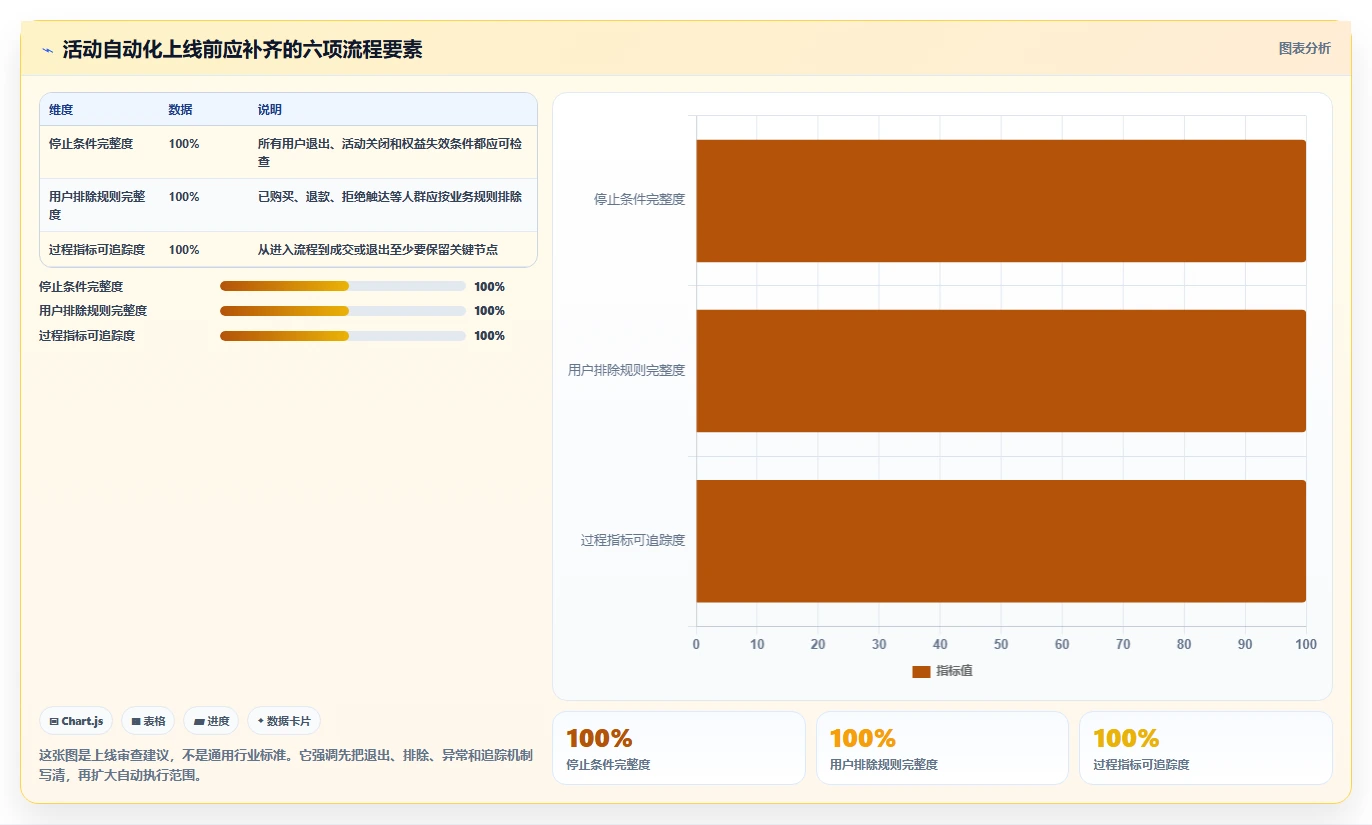
Task: Click the lightning icon beside the page title
Action: click(x=47, y=50)
